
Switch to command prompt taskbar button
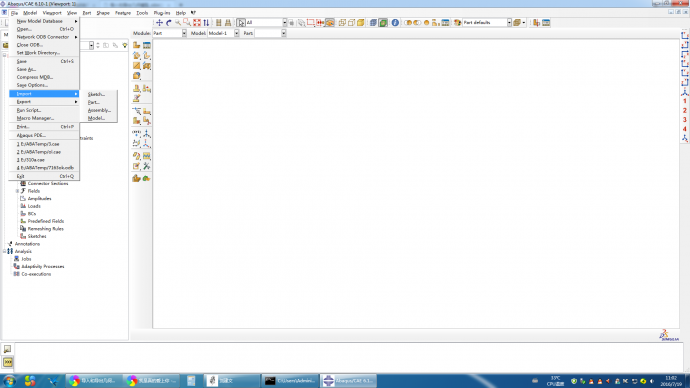point(290,381)
